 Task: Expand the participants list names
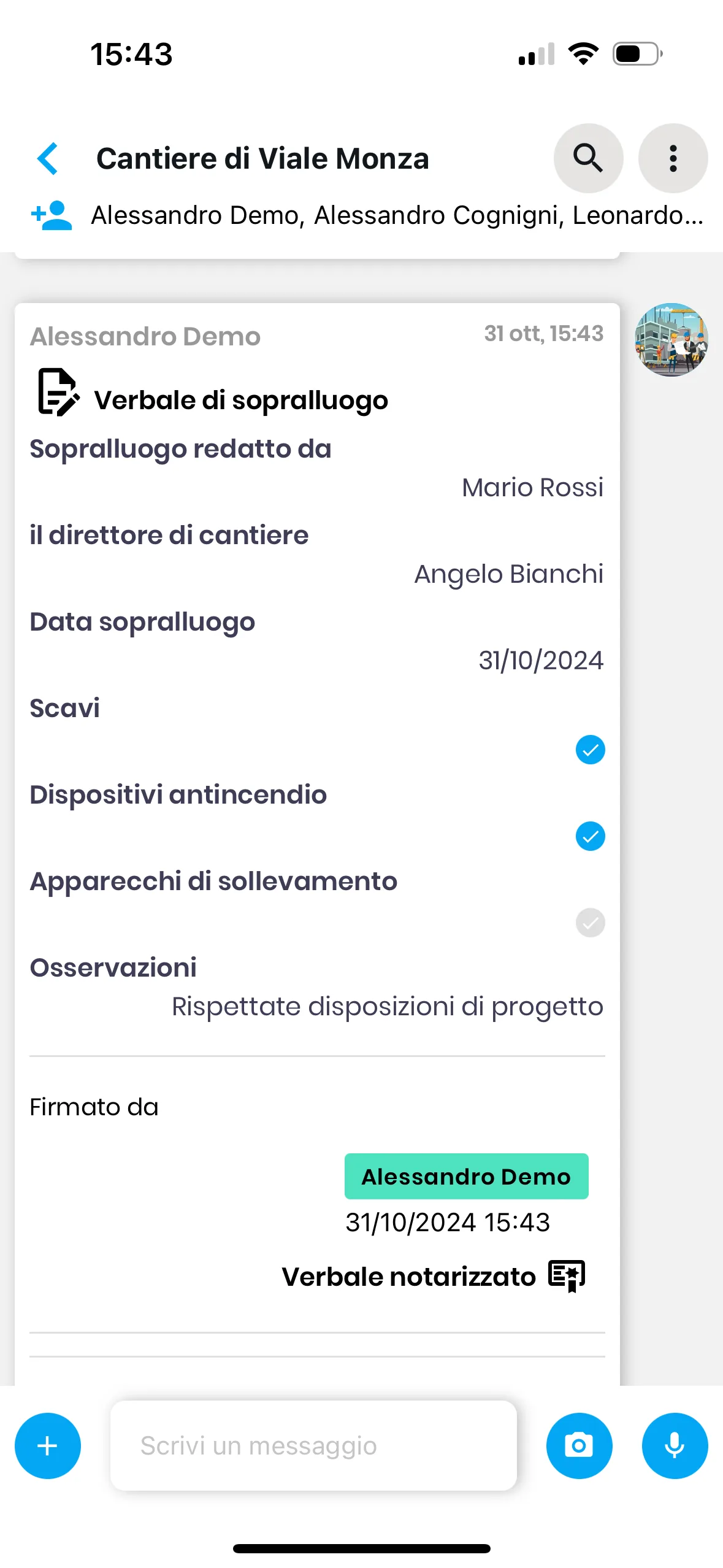(397, 215)
